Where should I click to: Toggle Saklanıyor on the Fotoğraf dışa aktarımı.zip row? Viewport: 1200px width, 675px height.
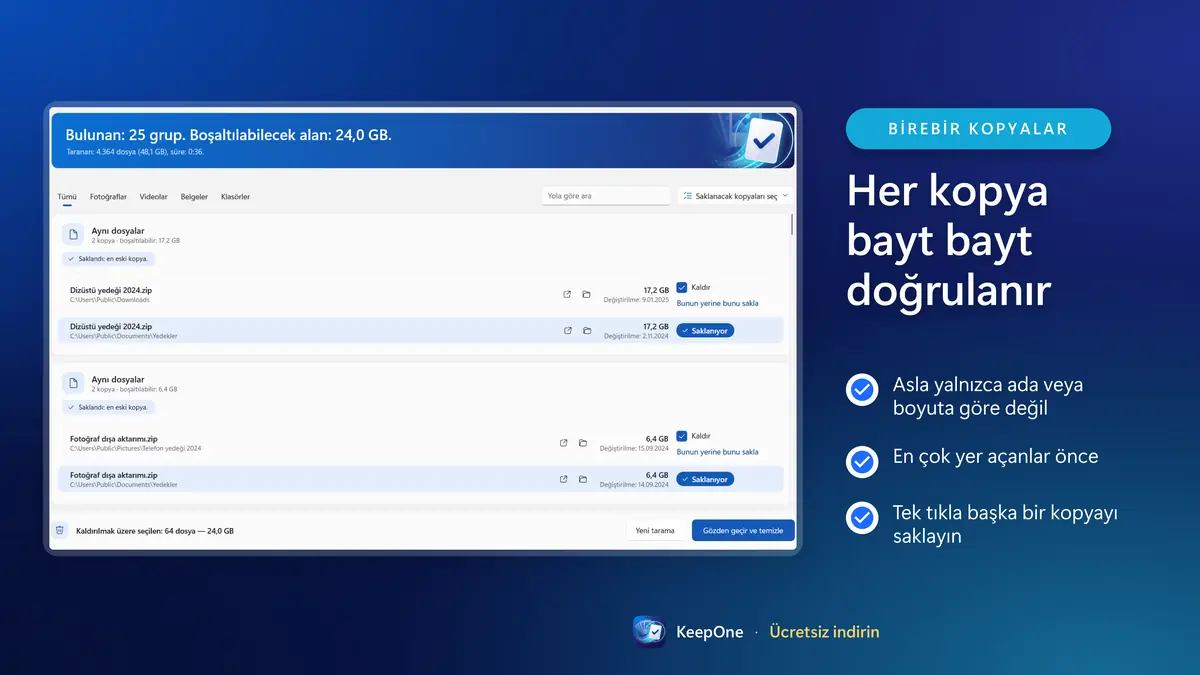(705, 479)
